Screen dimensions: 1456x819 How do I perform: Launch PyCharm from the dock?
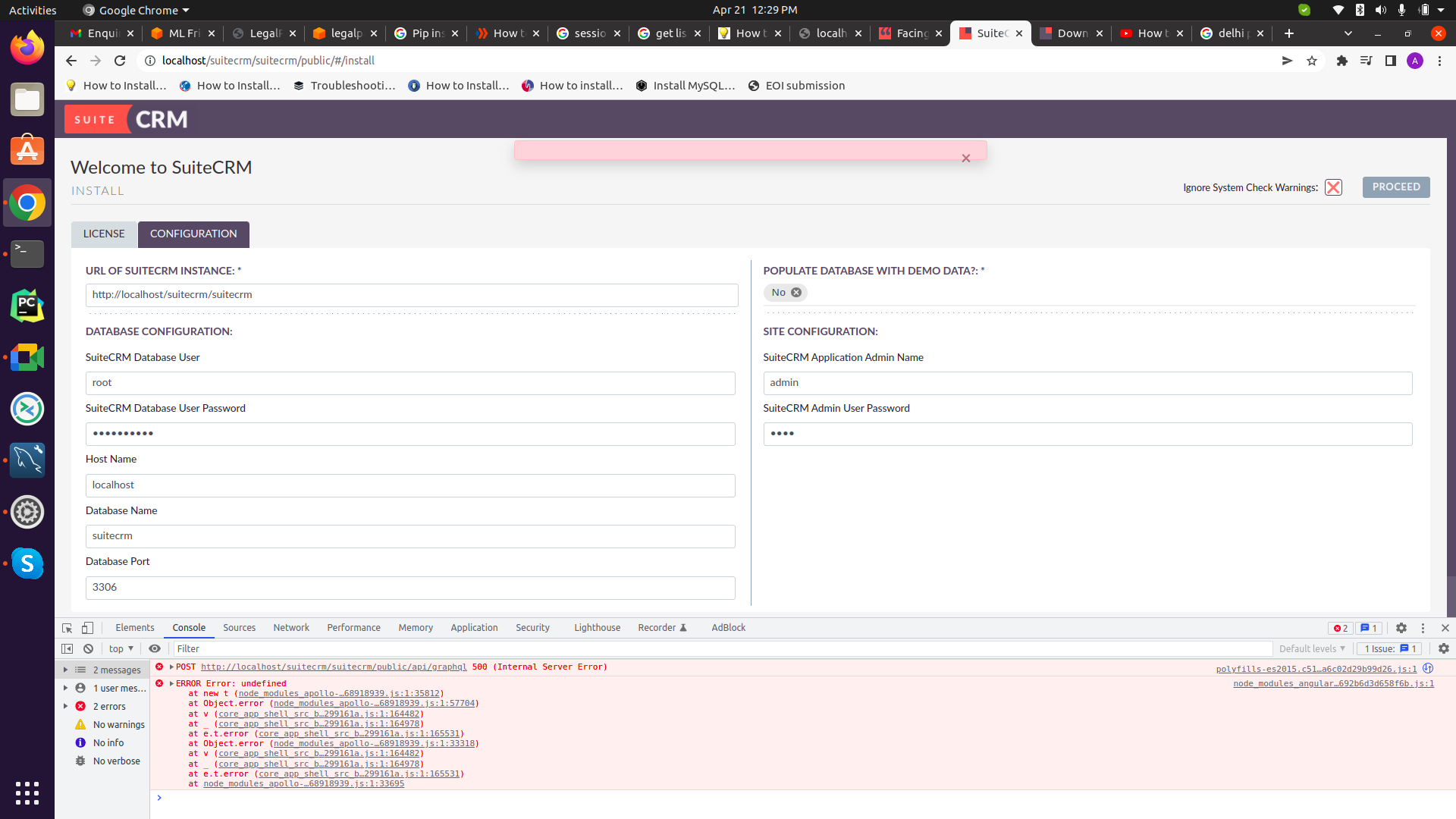[27, 306]
